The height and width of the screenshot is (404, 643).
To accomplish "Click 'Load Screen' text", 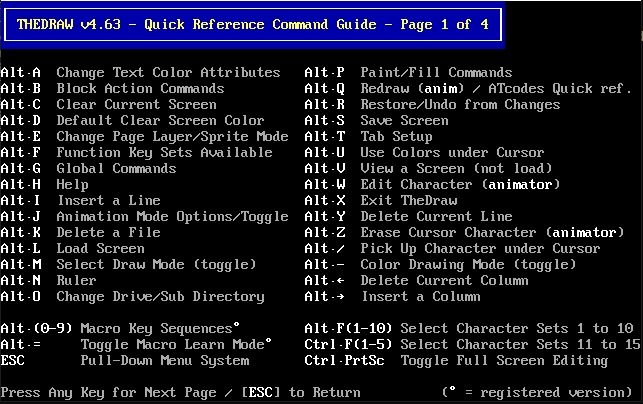I will (x=100, y=249).
